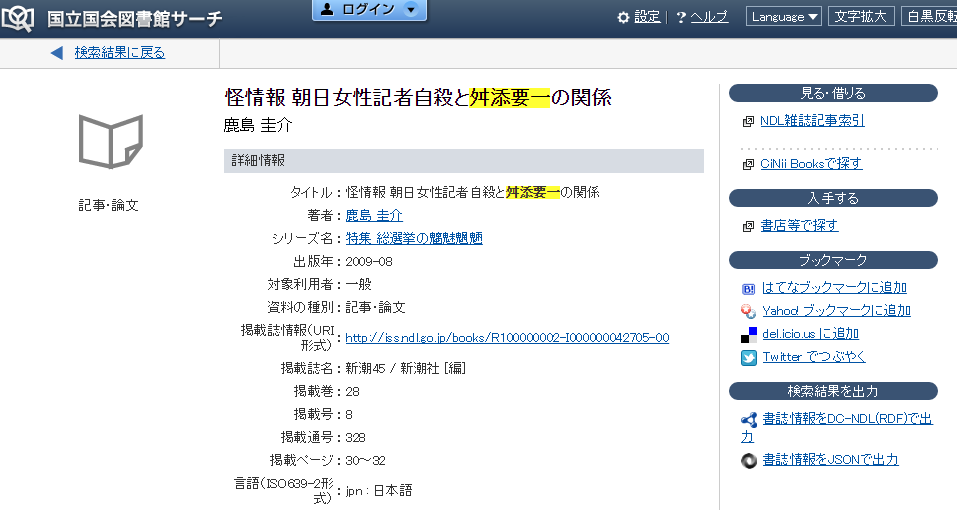
Task: Open the ログイン dropdown
Action: pyautogui.click(x=369, y=10)
